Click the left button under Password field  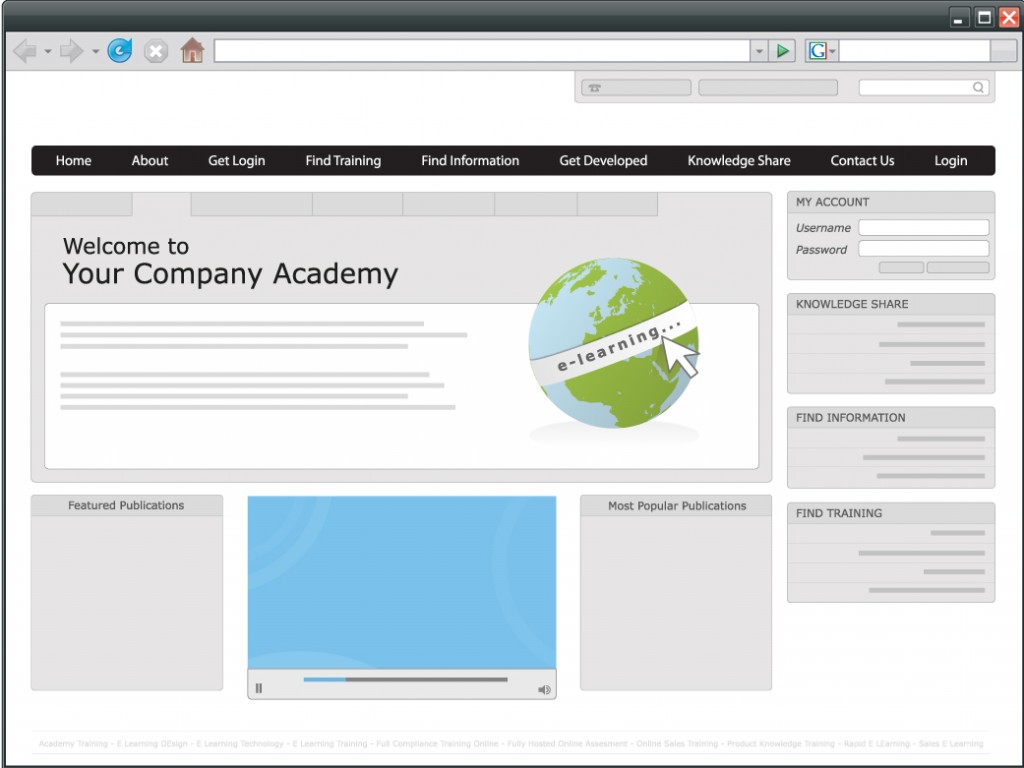pos(901,267)
